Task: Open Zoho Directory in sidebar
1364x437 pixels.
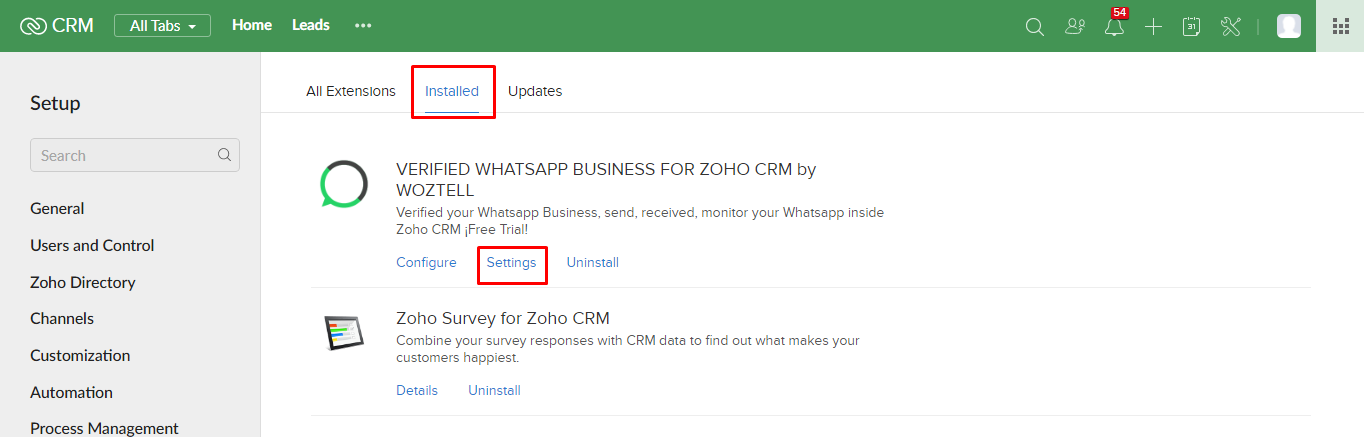Action: (82, 283)
